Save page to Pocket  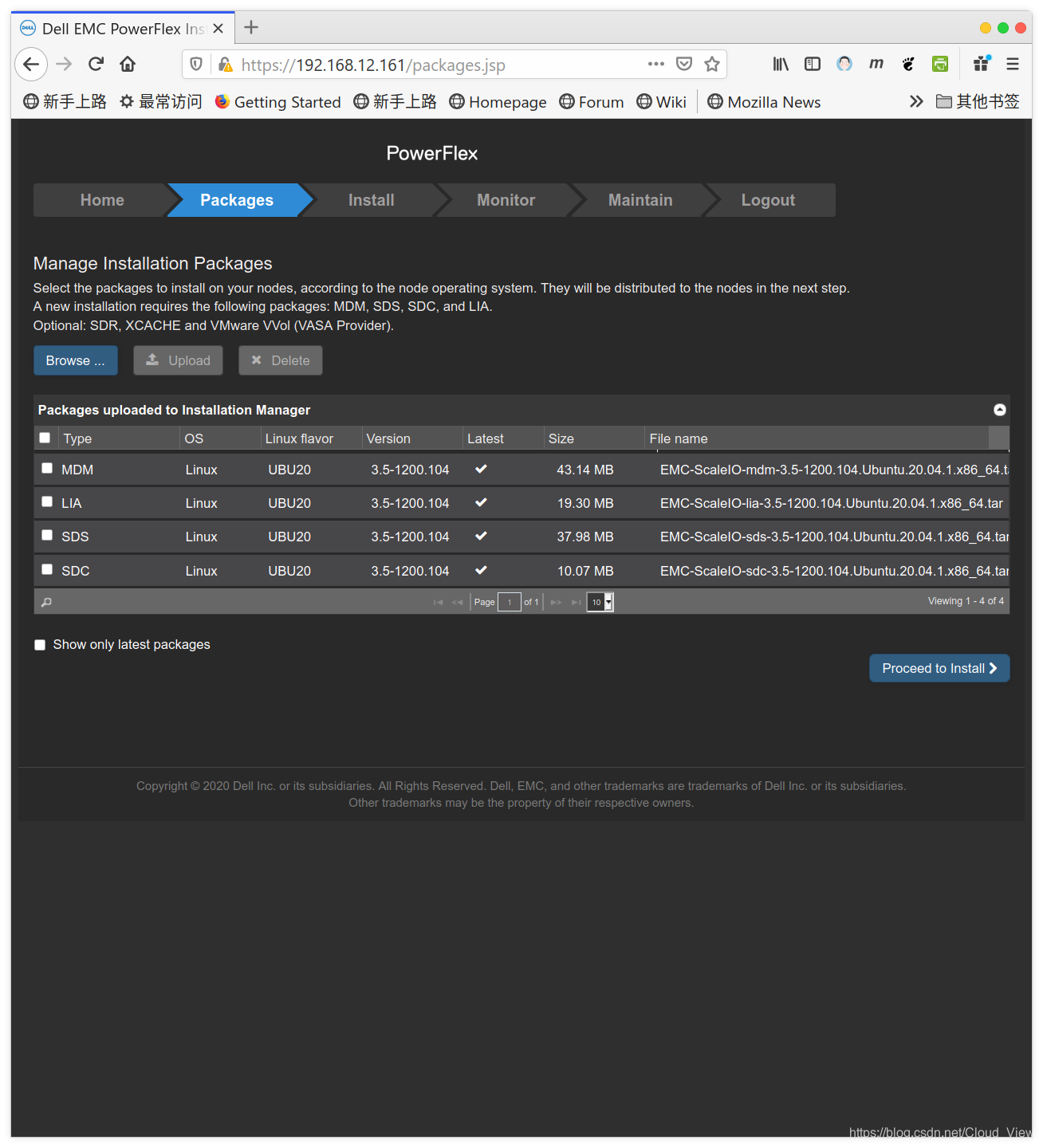click(684, 64)
